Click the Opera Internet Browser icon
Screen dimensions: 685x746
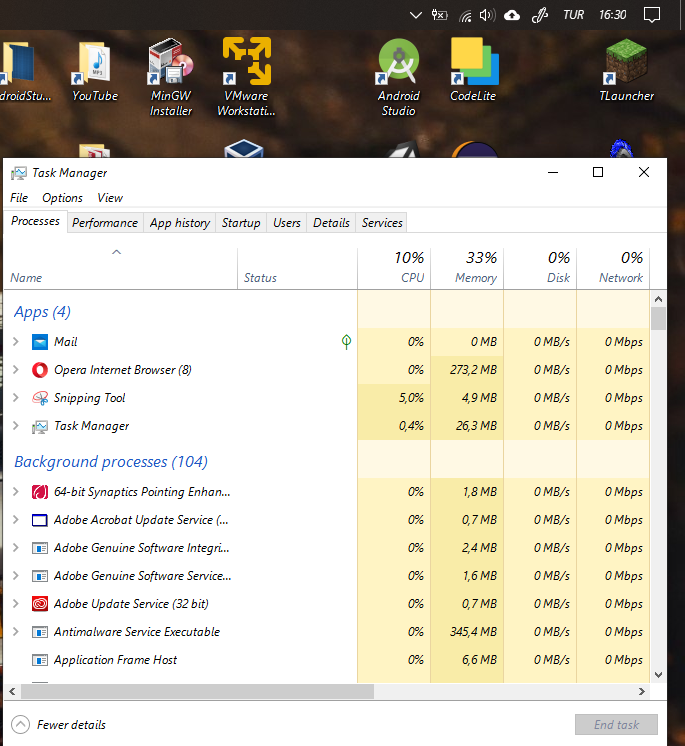click(x=40, y=370)
